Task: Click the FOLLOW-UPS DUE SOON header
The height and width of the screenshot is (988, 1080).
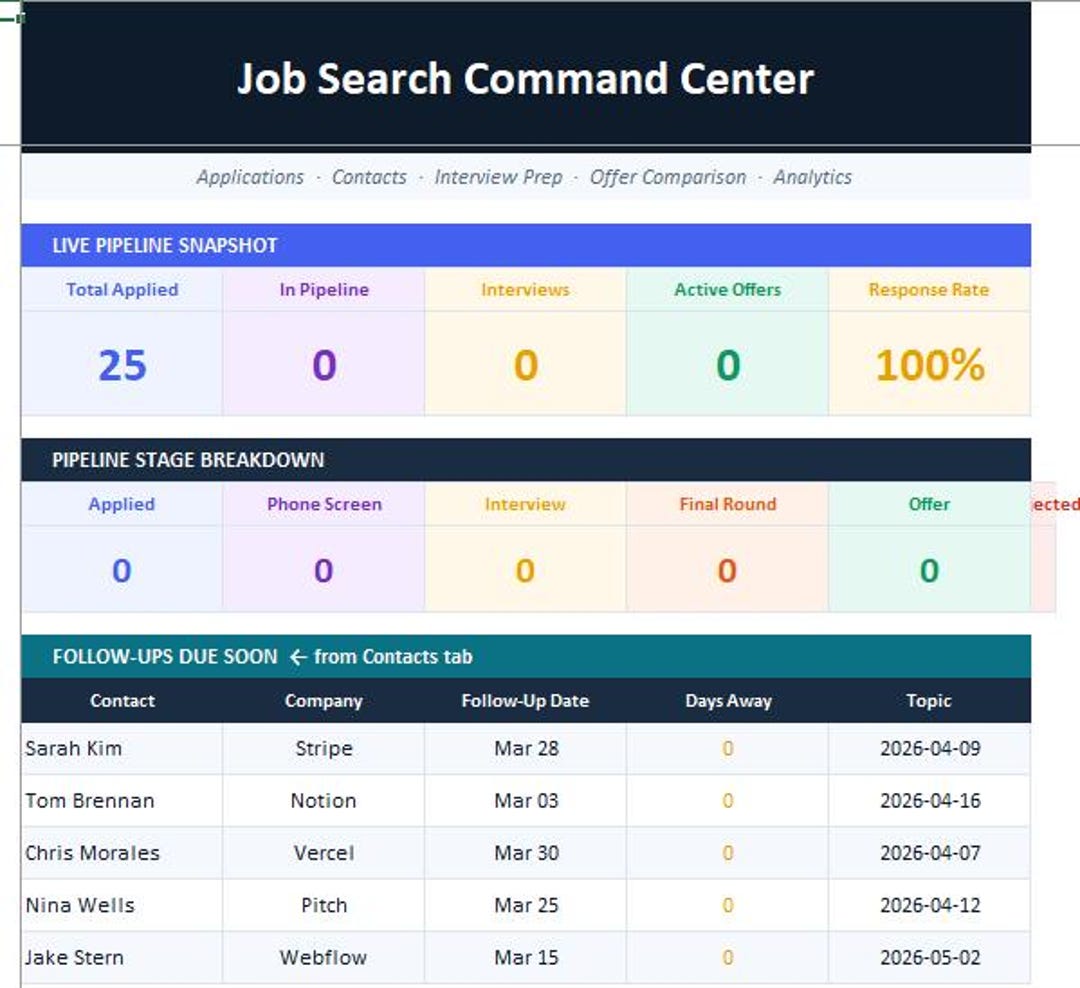Action: (x=526, y=656)
